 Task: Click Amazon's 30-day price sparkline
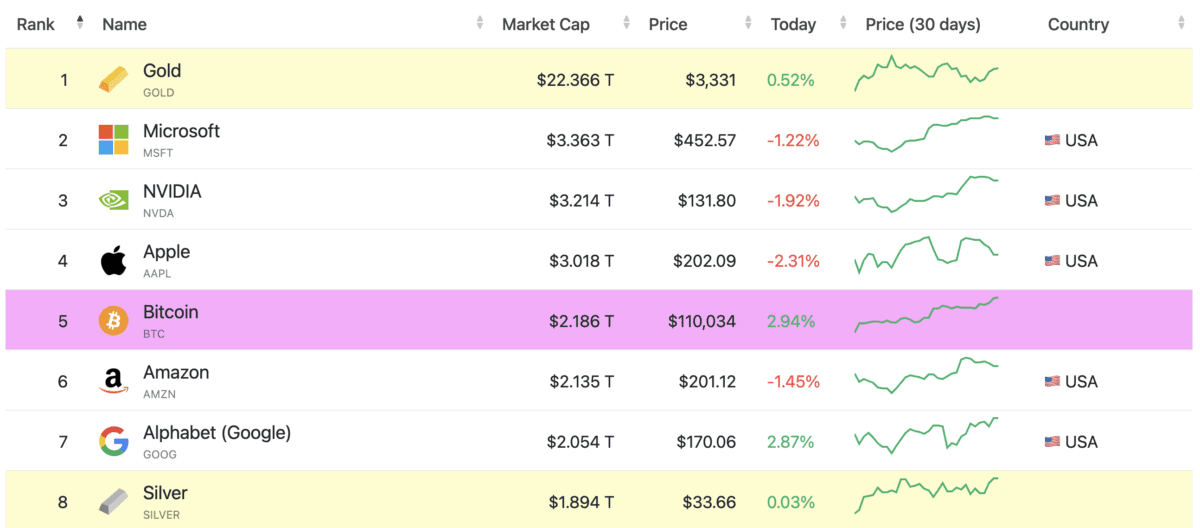tap(926, 375)
